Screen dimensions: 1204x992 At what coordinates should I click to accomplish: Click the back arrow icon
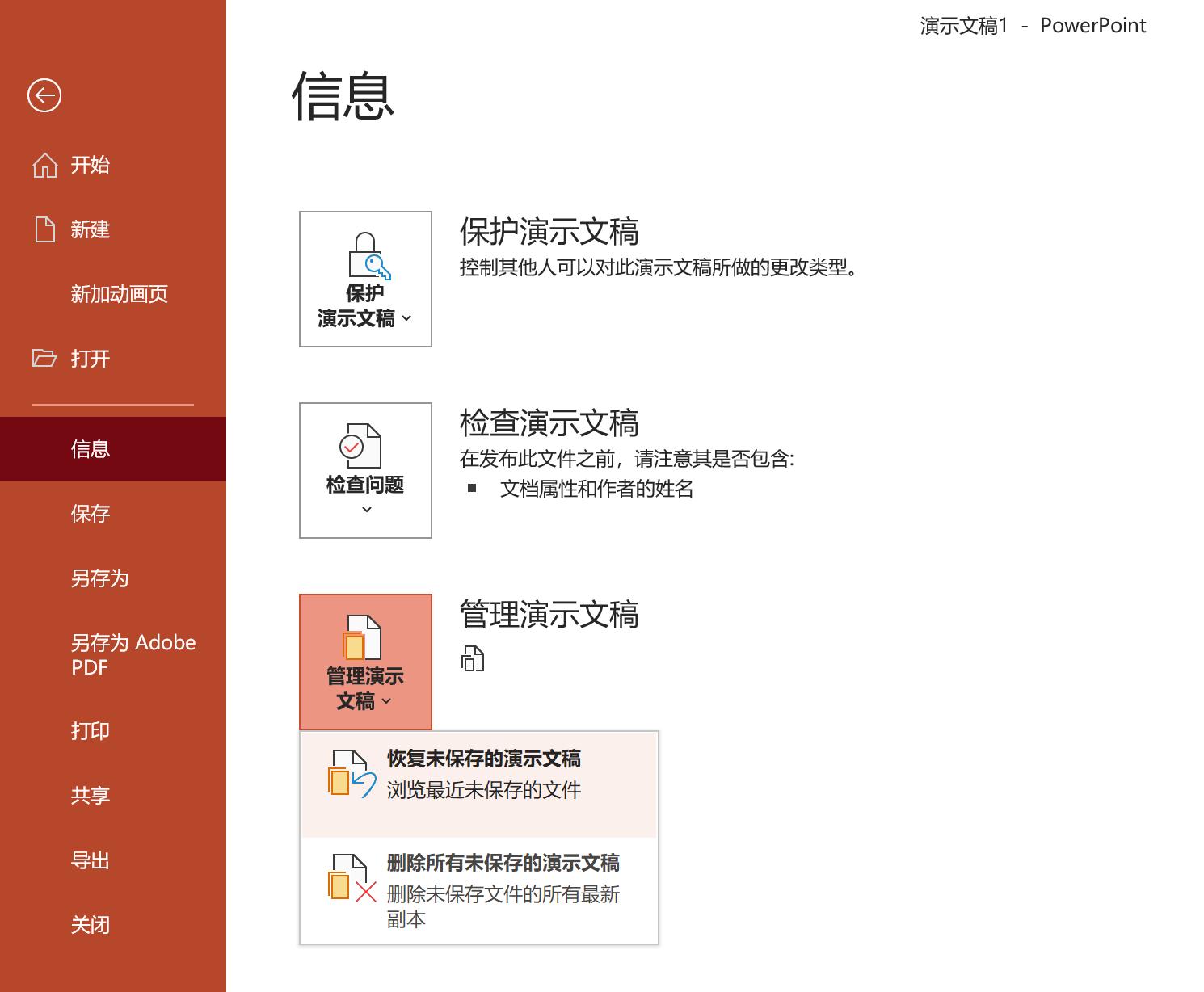coord(43,95)
